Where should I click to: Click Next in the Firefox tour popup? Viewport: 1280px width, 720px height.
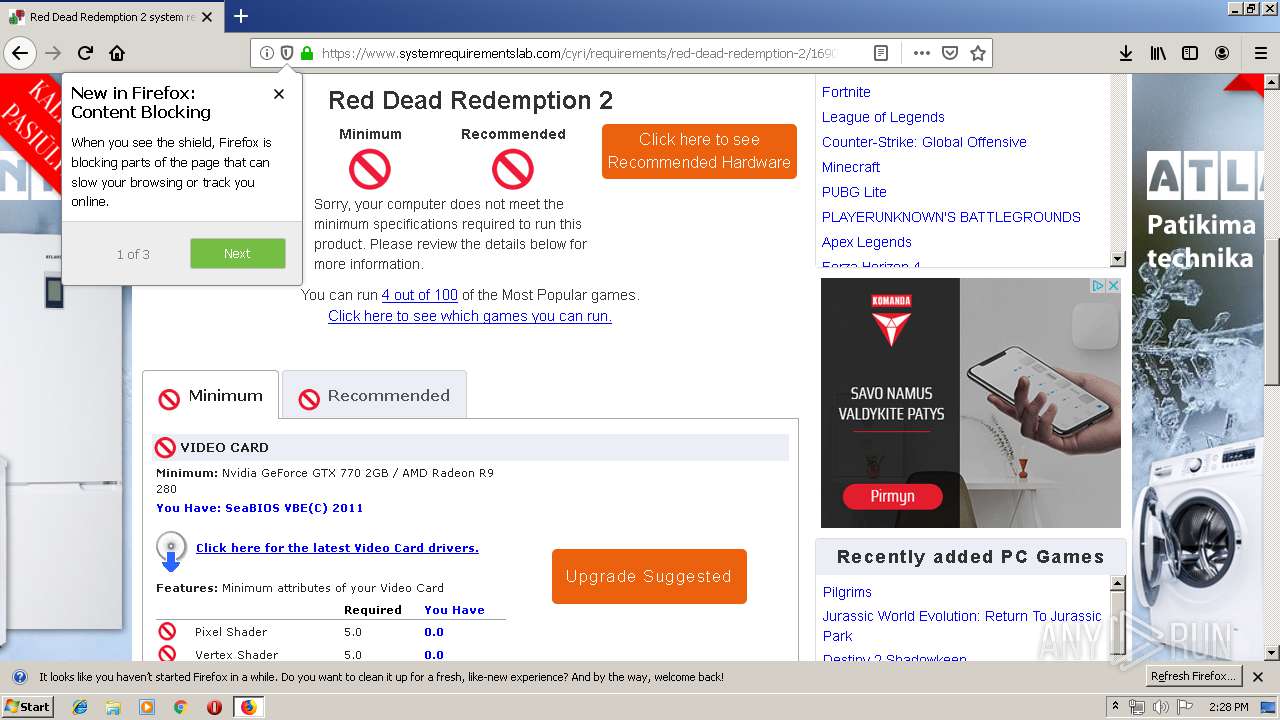click(x=237, y=253)
